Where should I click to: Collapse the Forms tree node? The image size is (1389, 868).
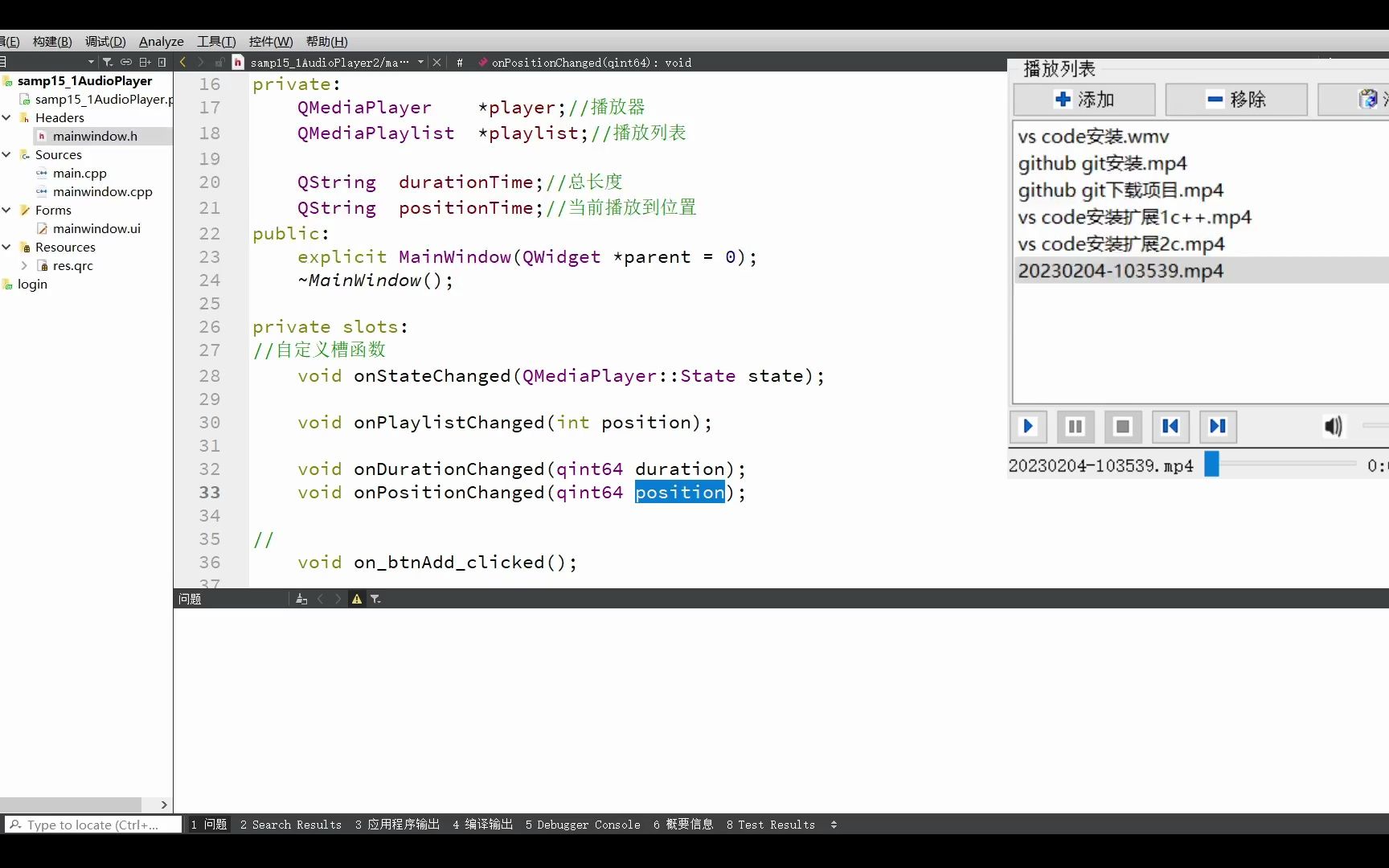click(6, 210)
